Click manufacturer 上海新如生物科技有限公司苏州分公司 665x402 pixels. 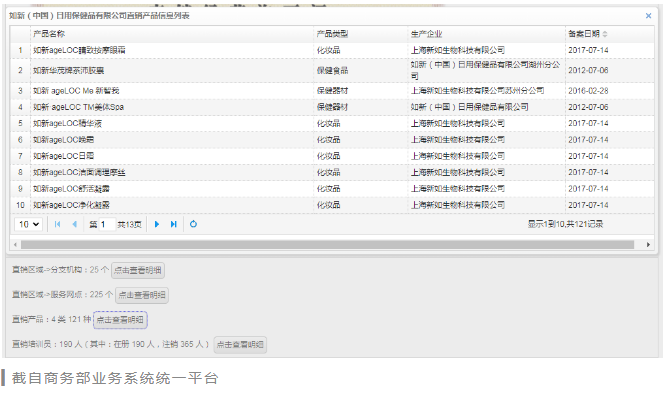pos(477,91)
